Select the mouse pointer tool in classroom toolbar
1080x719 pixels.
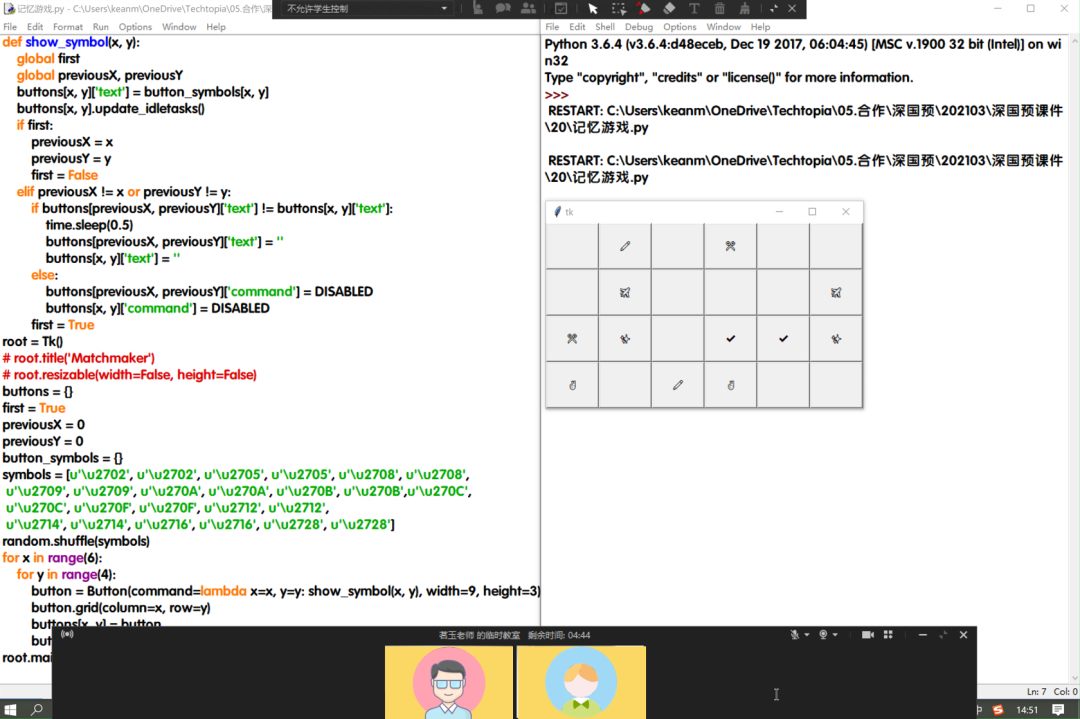point(592,8)
